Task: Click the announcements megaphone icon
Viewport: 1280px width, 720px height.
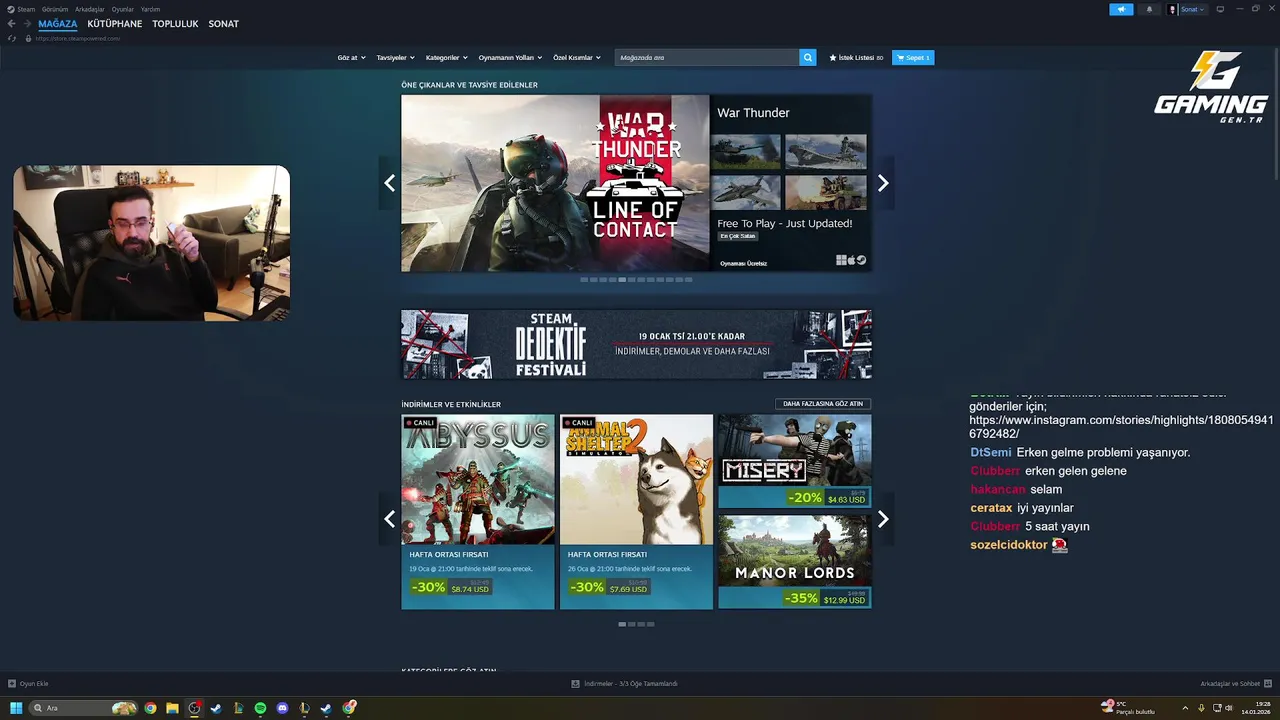Action: (x=1121, y=9)
